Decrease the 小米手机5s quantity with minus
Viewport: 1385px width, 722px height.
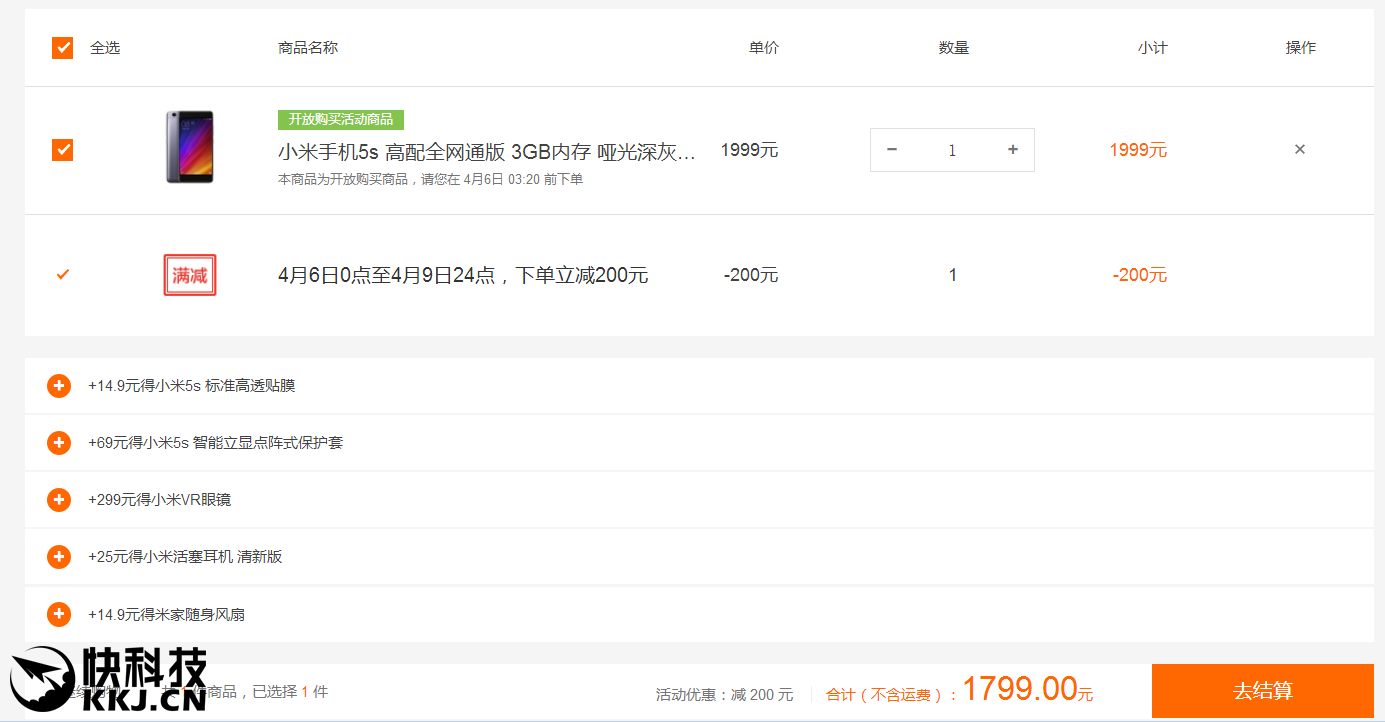point(892,150)
